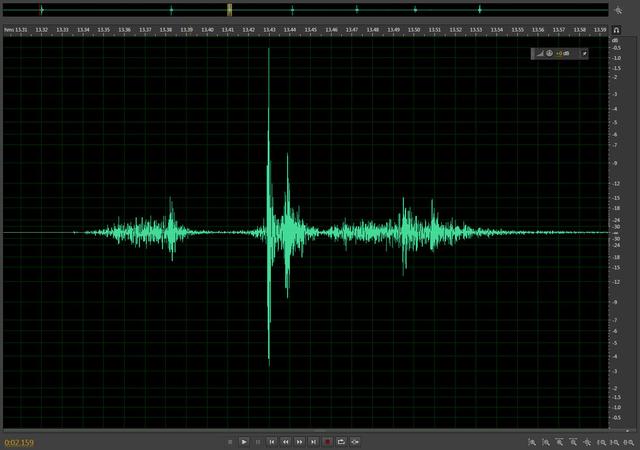Image resolution: width=640 pixels, height=450 pixels.
Task: Click ruler at the 13.50 time label
Action: tap(414, 30)
